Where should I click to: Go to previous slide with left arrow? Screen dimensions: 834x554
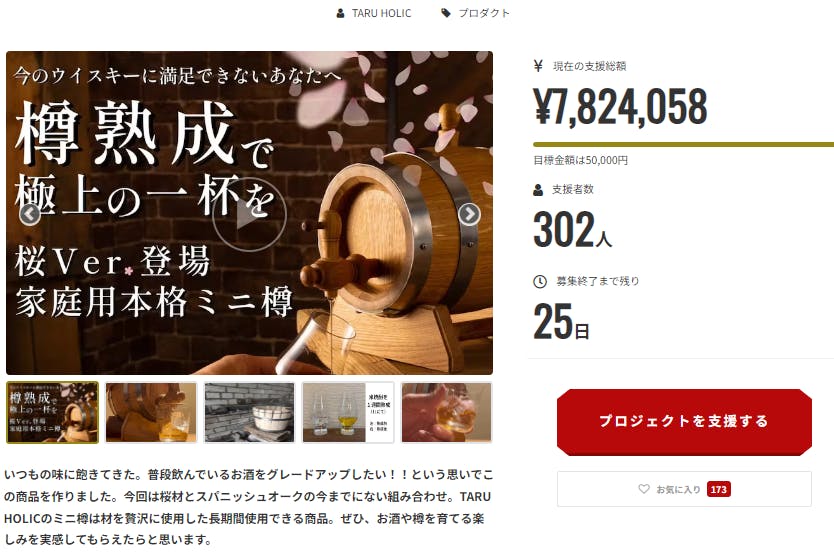coord(30,215)
